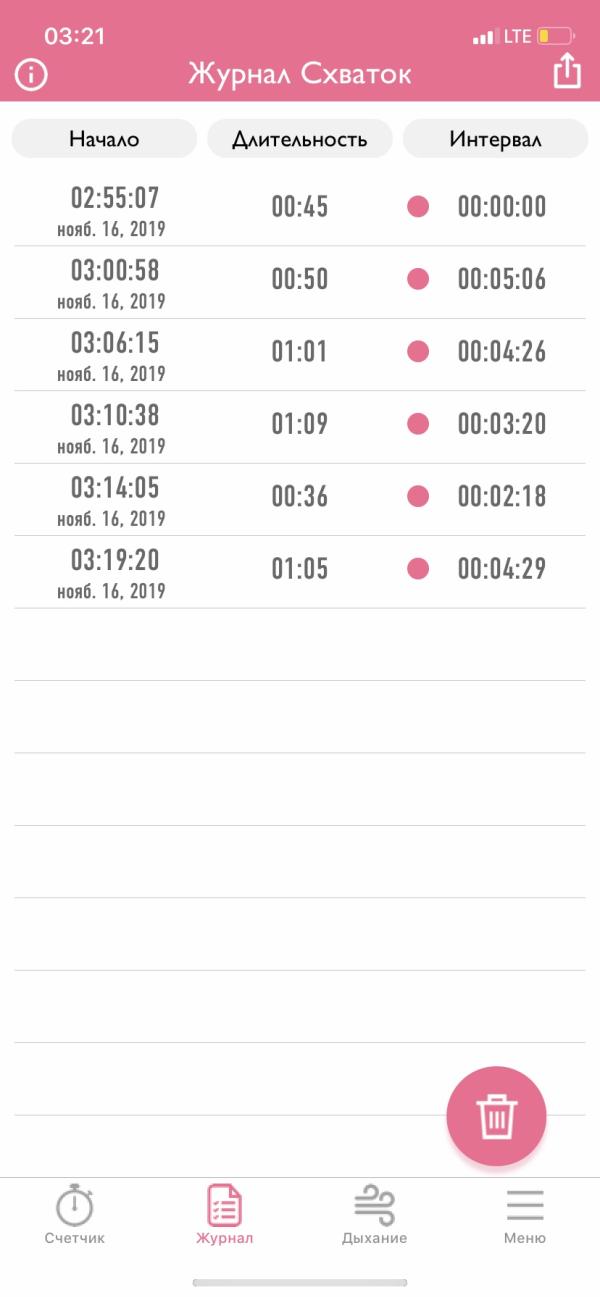Tap the 00:04:29 interval value
This screenshot has height=1297, width=600.
pyautogui.click(x=502, y=569)
